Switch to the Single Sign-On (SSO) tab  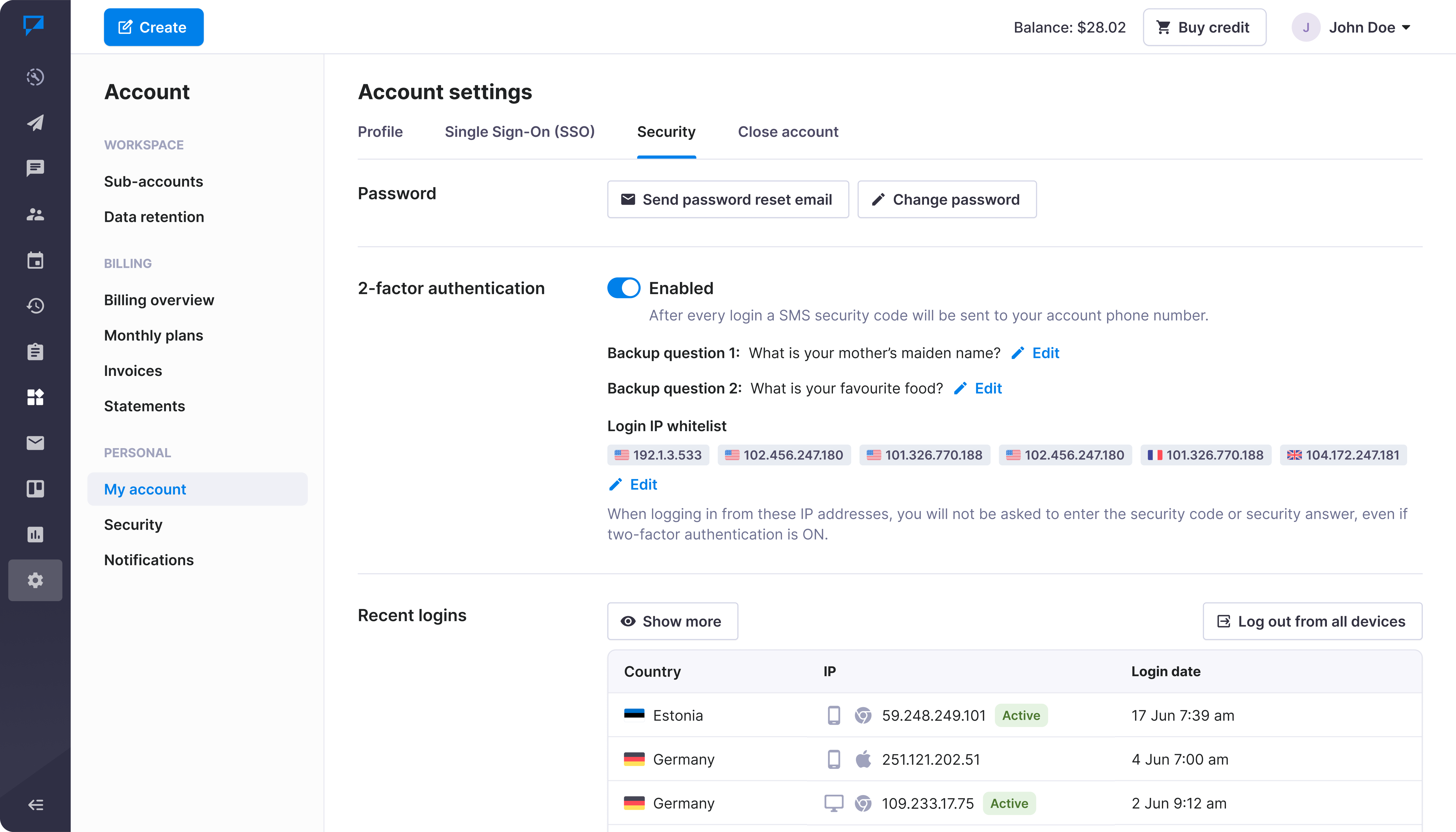(520, 132)
